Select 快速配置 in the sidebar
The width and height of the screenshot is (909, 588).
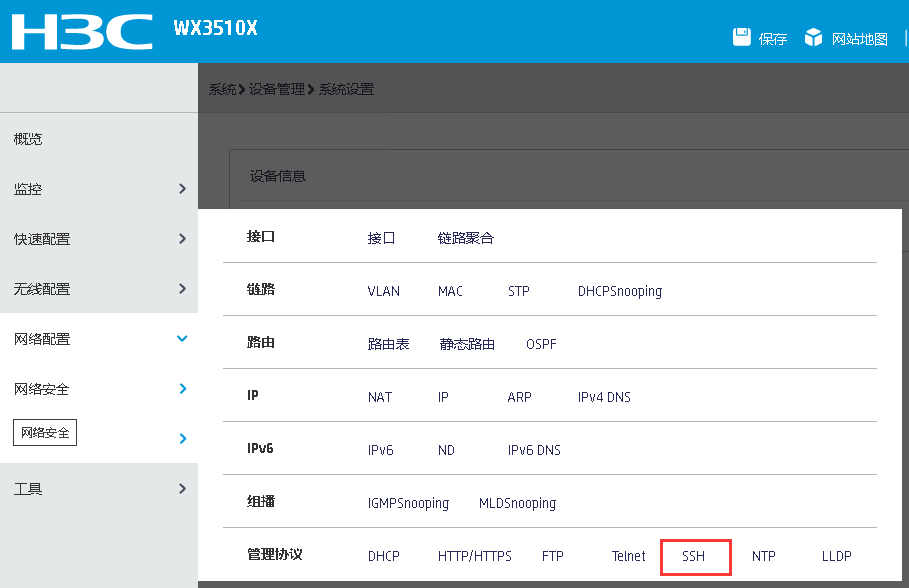42,239
